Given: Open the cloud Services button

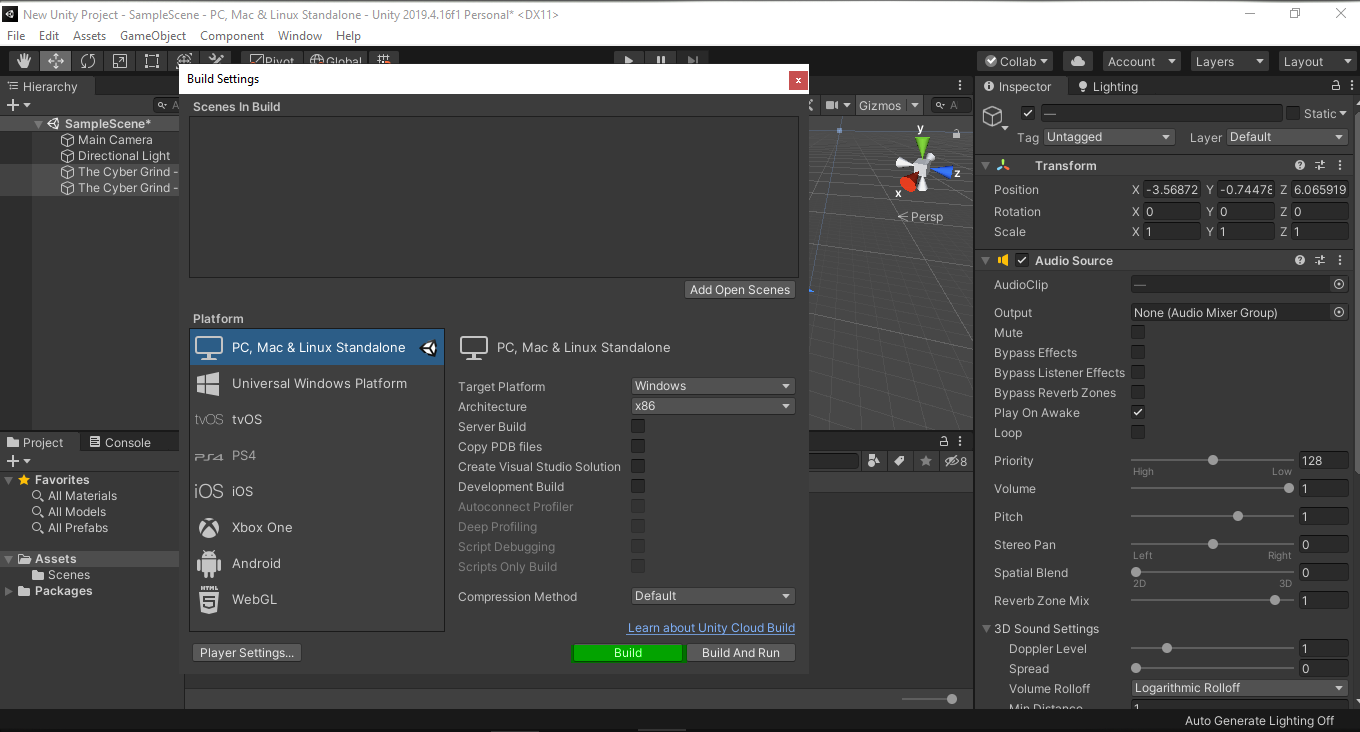Looking at the screenshot, I should point(1077,61).
